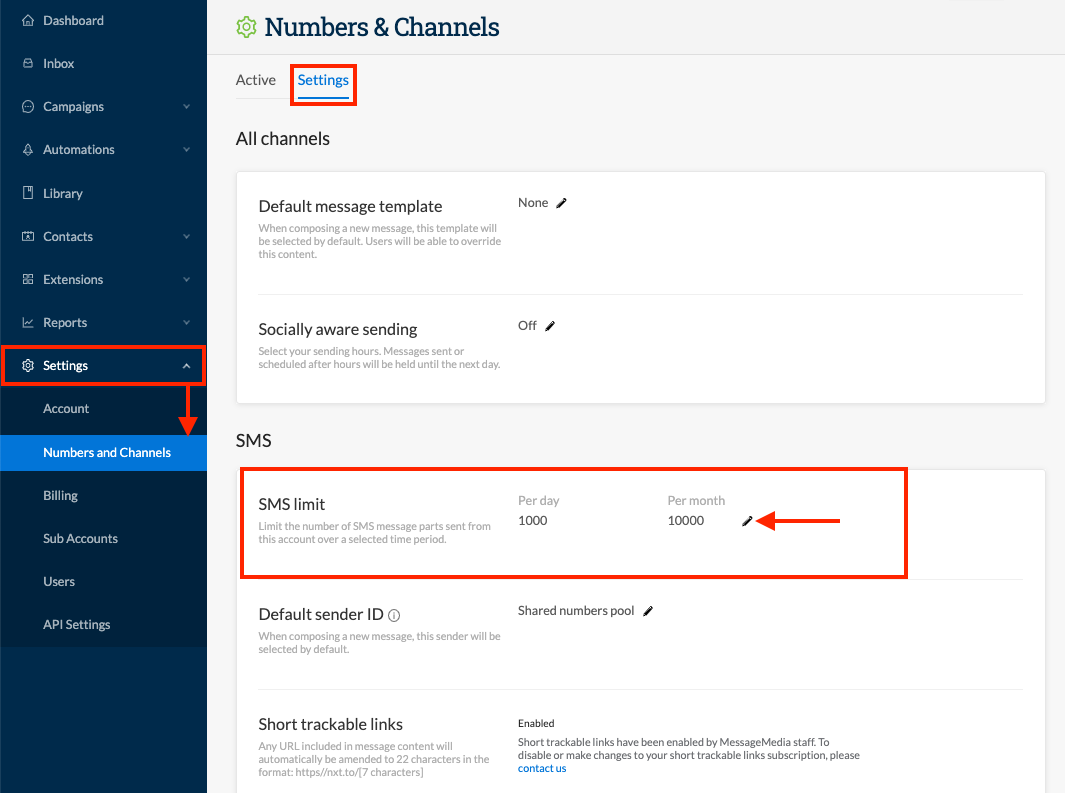Edit Socially aware sending with pencil icon
This screenshot has height=793, width=1065.
pyautogui.click(x=550, y=326)
